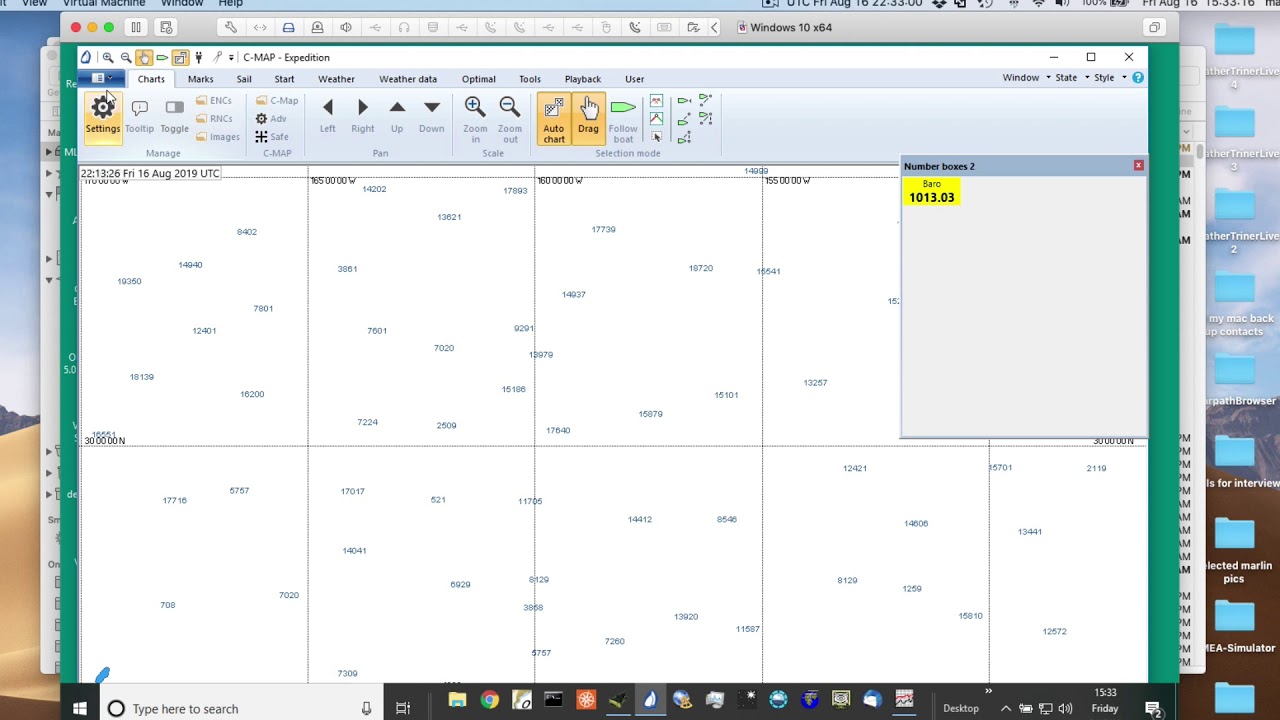This screenshot has width=1280, height=720.
Task: Open C-MAP Adv settings
Action: 271,119
